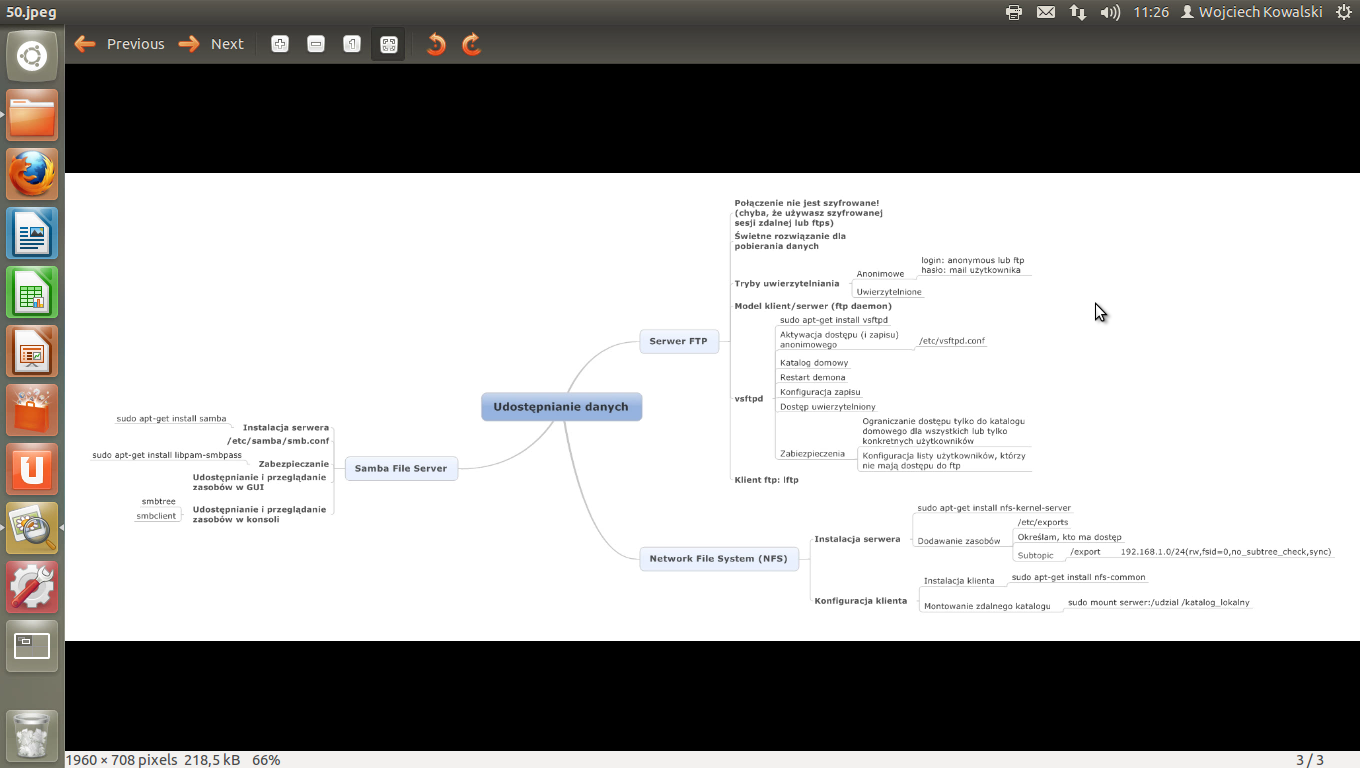Image resolution: width=1360 pixels, height=768 pixels.
Task: Go to the Previous image
Action: tap(119, 44)
